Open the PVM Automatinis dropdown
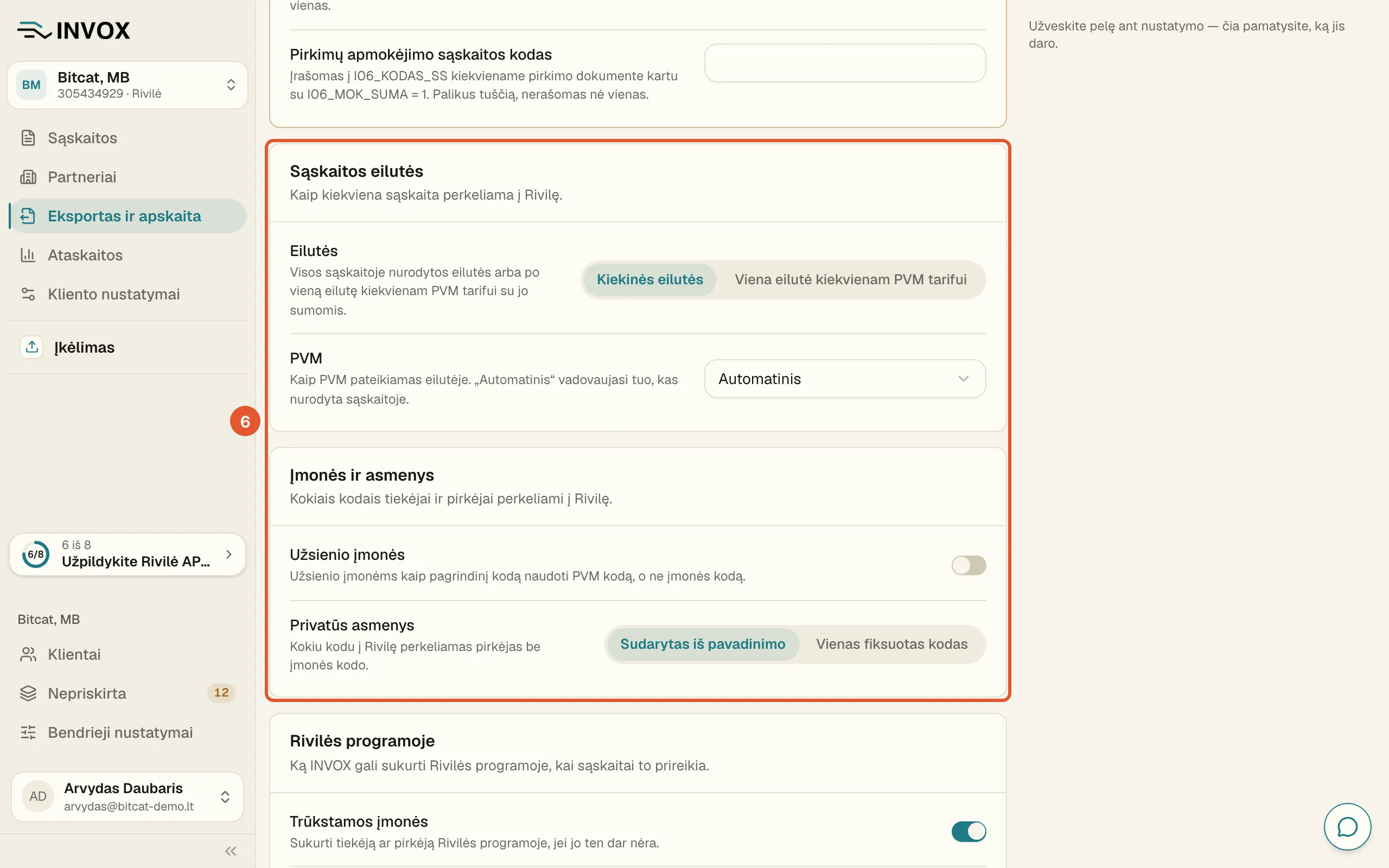1389x868 pixels. (x=845, y=379)
